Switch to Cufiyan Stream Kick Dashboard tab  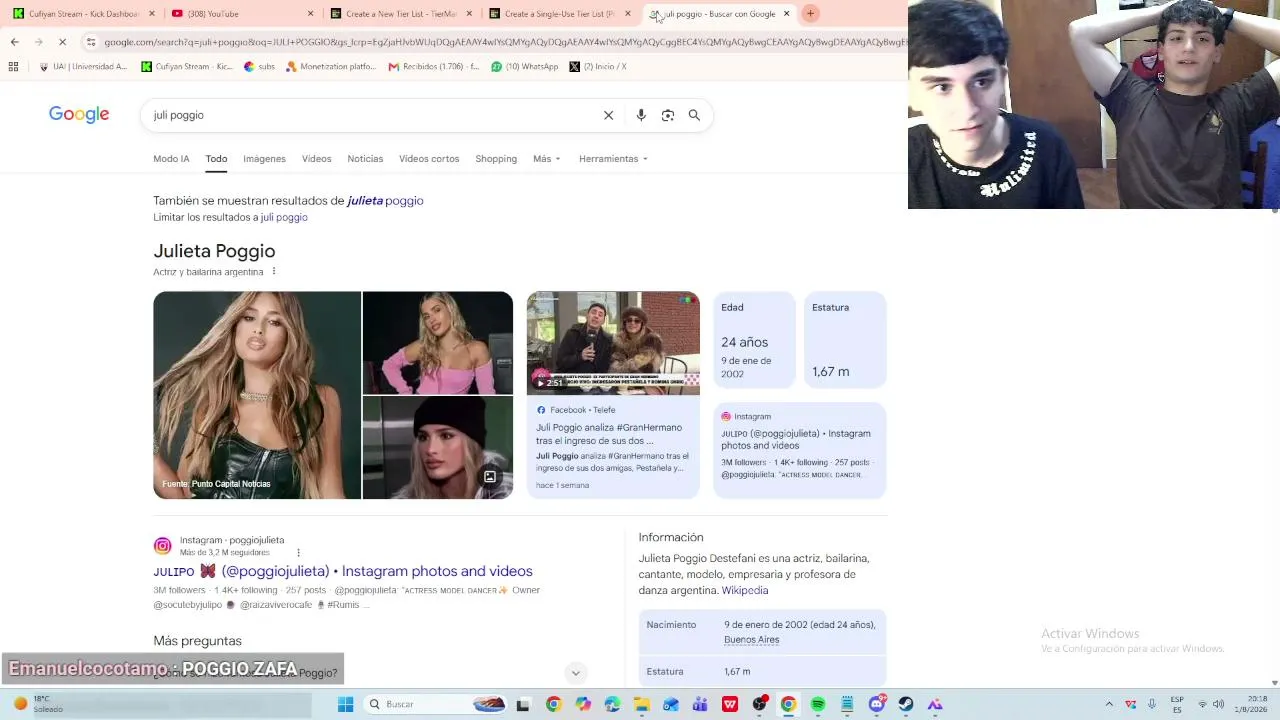pyautogui.click(x=81, y=14)
